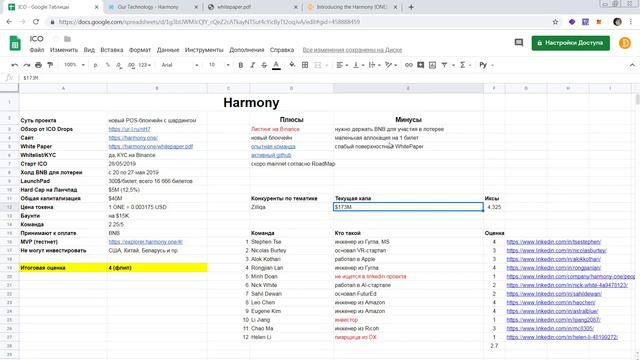640x360 pixels.
Task: Open the comments history icon
Action: [519, 42]
